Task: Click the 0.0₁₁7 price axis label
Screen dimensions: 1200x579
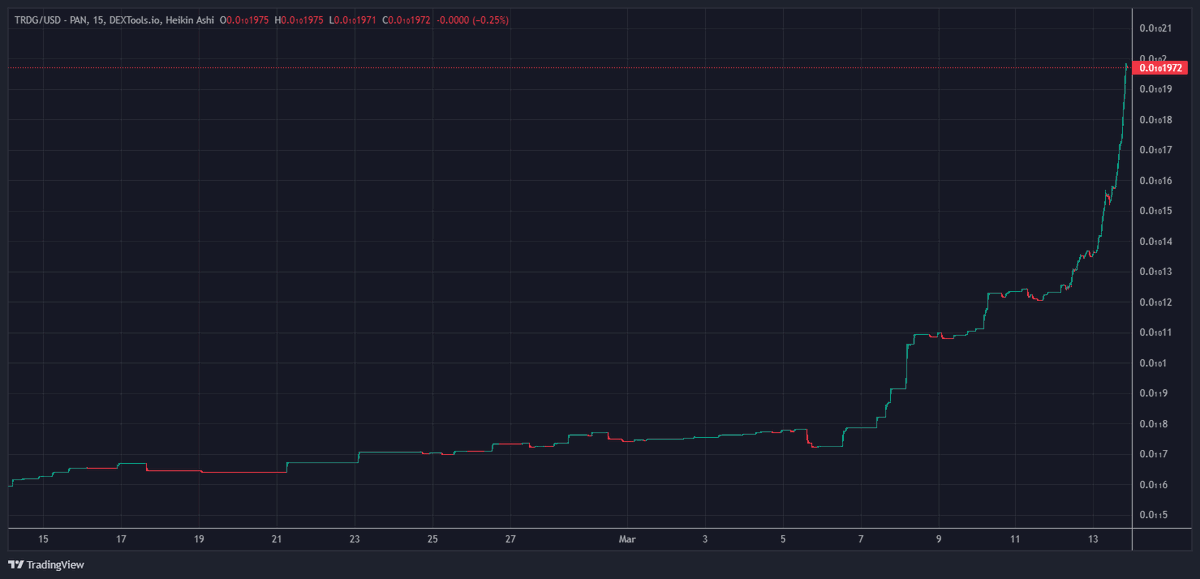Action: click(1152, 454)
